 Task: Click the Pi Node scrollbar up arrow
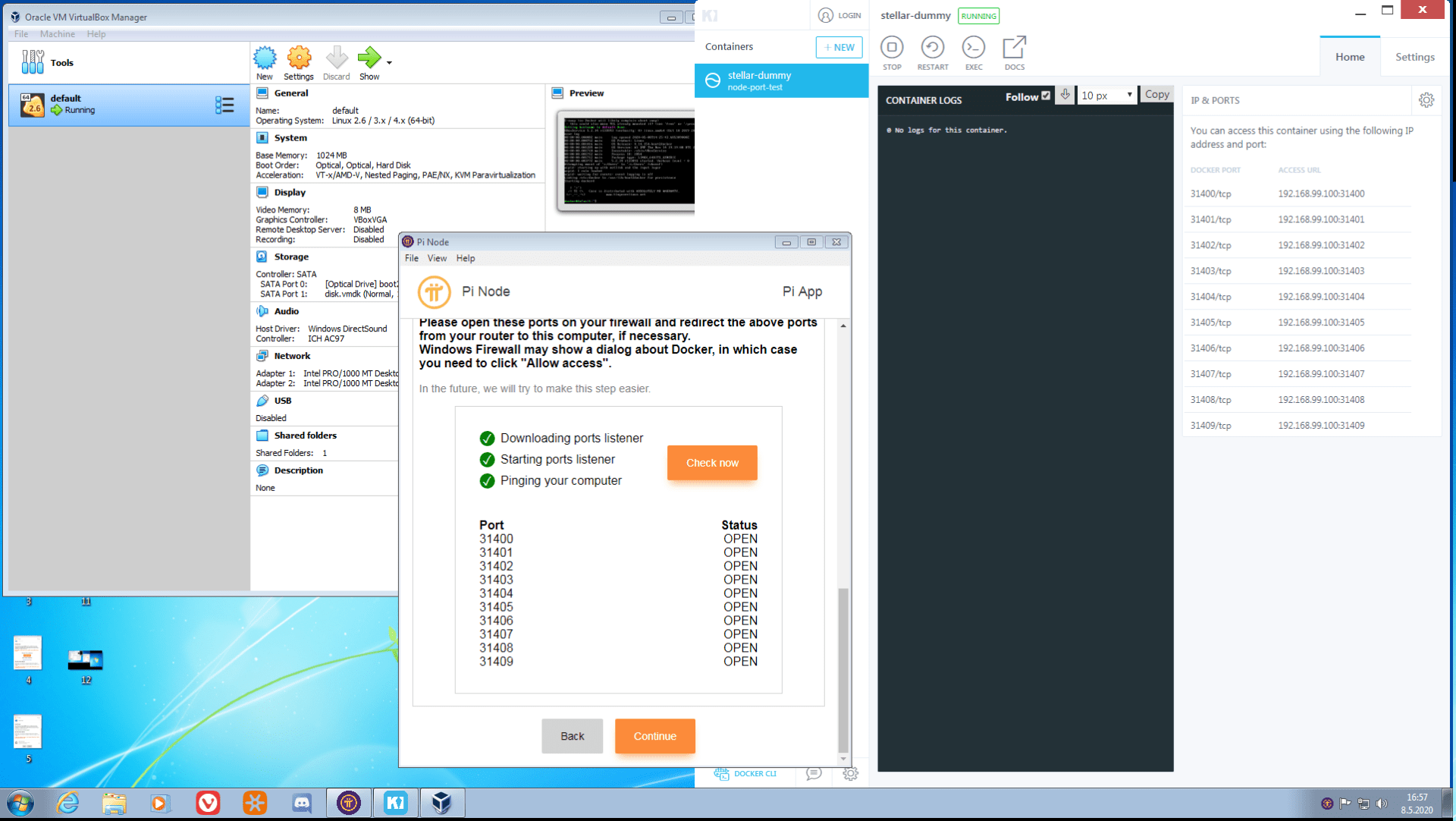(843, 326)
